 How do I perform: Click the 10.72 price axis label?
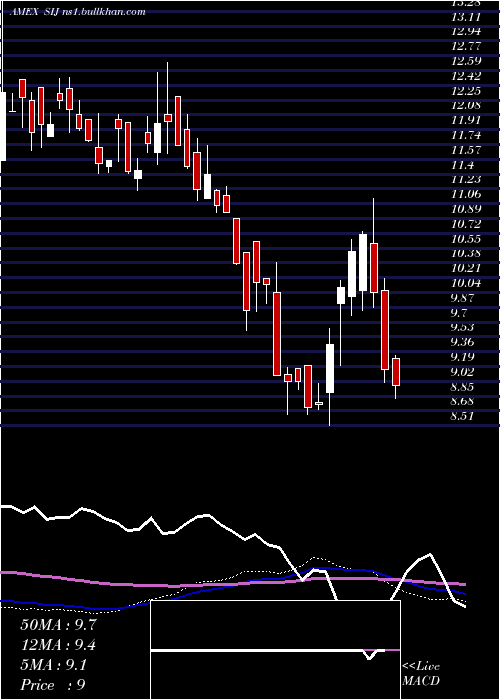[466, 224]
